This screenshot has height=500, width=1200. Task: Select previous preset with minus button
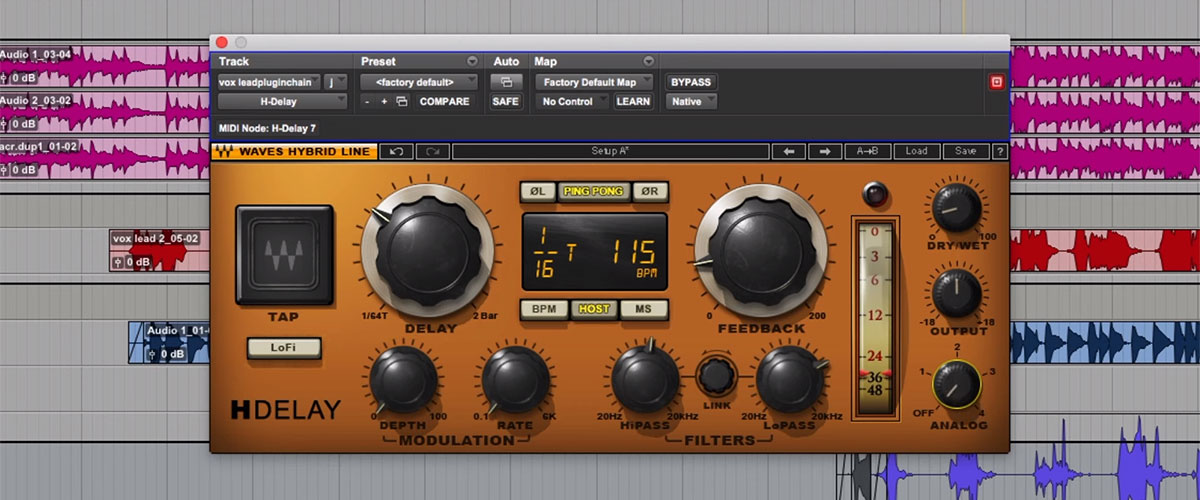367,101
